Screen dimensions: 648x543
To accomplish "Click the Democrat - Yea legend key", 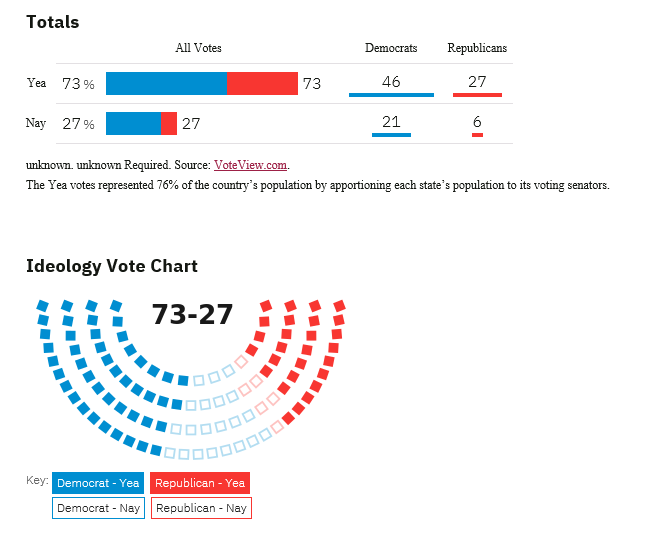I will (x=98, y=483).
